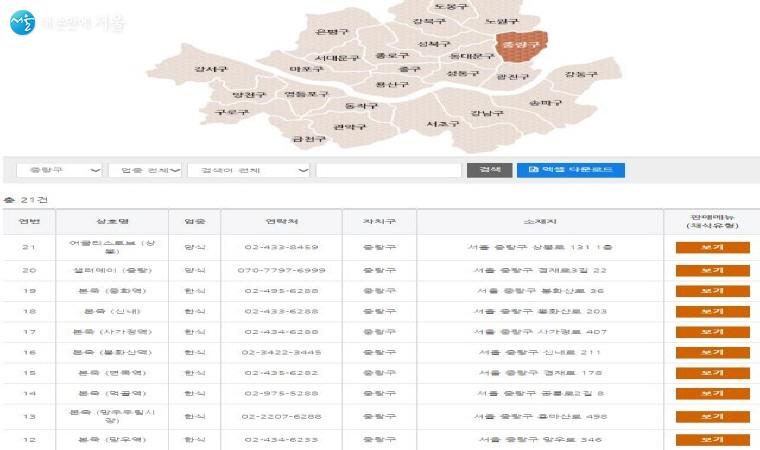Select 노원구 on the Seoul map
The height and width of the screenshot is (450, 760).
[x=501, y=21]
